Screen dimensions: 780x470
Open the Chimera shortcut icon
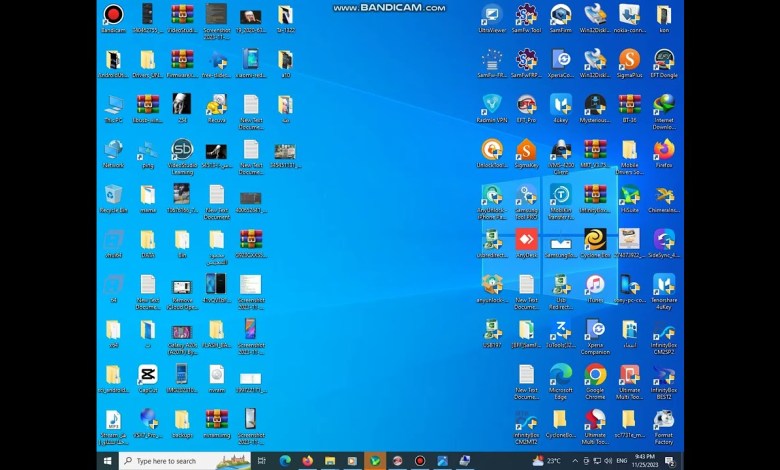[x=664, y=198]
